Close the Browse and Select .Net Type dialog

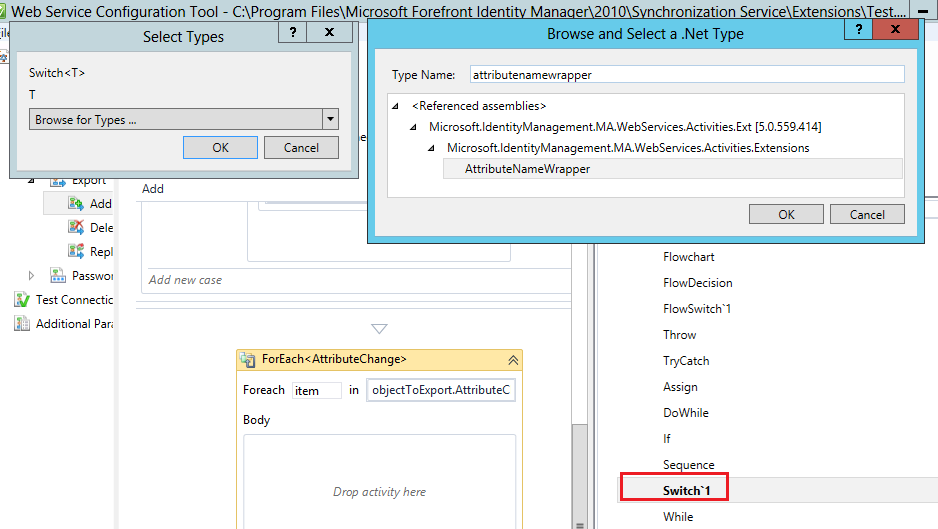pos(895,29)
